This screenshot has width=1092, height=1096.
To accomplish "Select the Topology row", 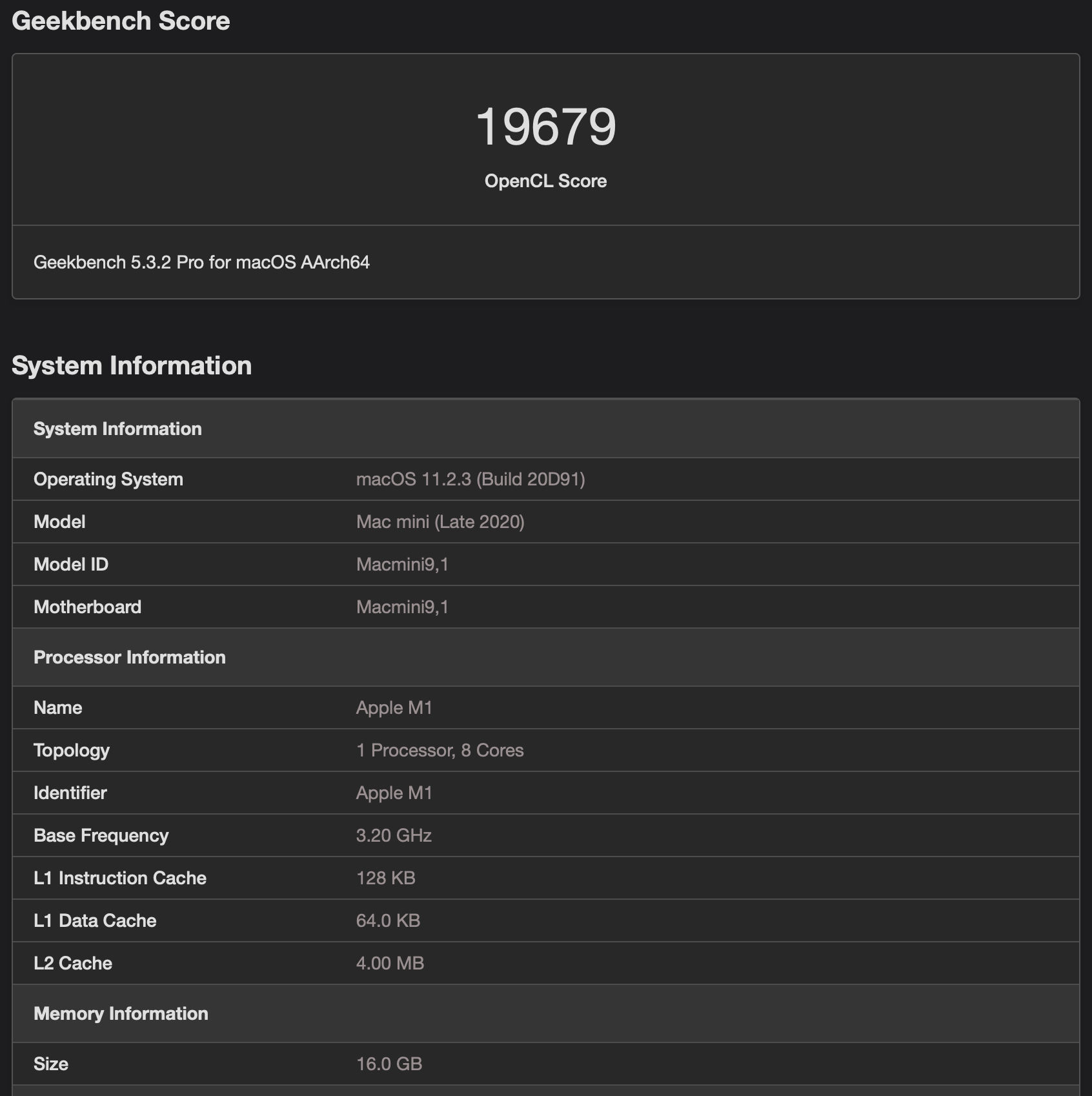I will 71,750.
